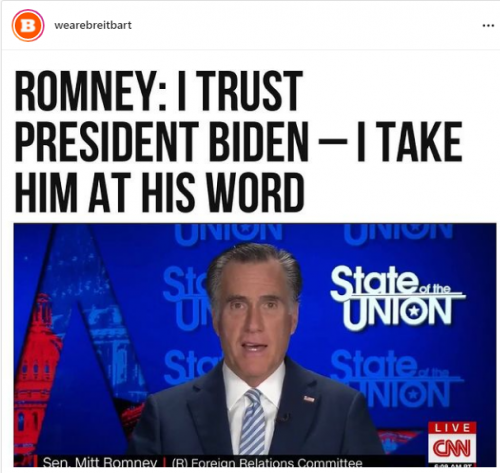Click the I TAKE headline text
500x473 pixels.
(409, 142)
